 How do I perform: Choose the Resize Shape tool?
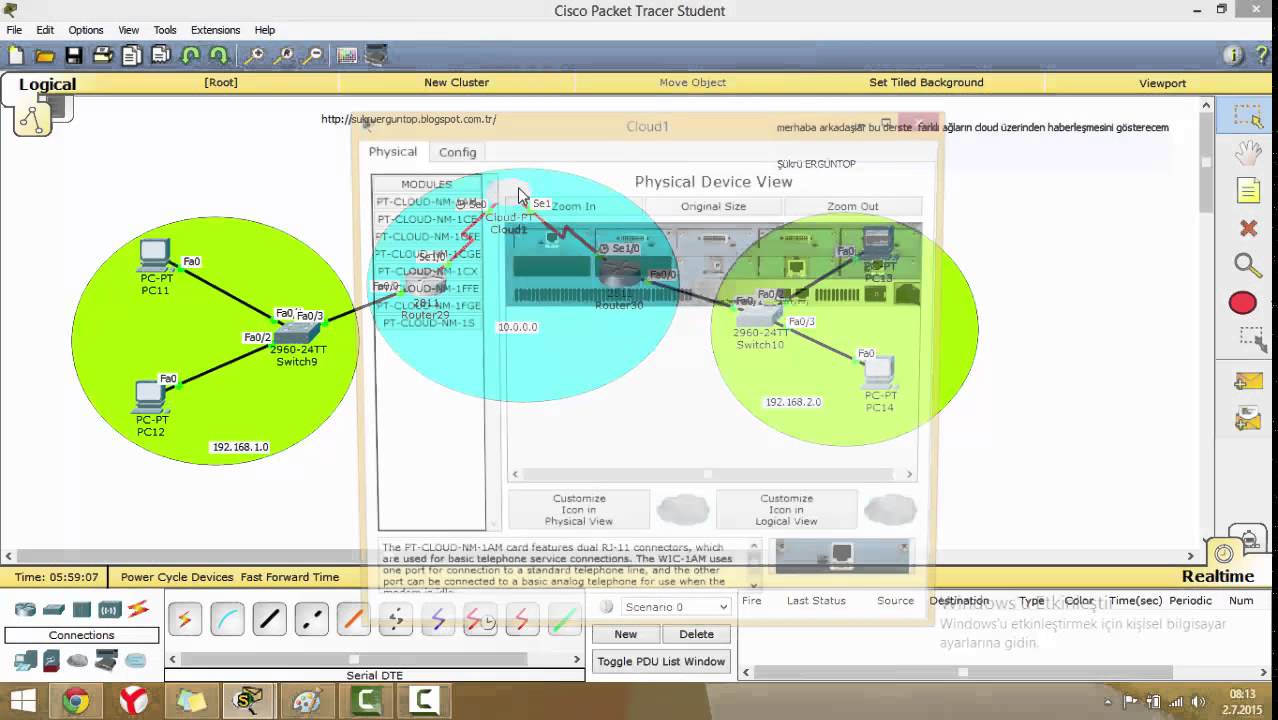coord(1250,339)
